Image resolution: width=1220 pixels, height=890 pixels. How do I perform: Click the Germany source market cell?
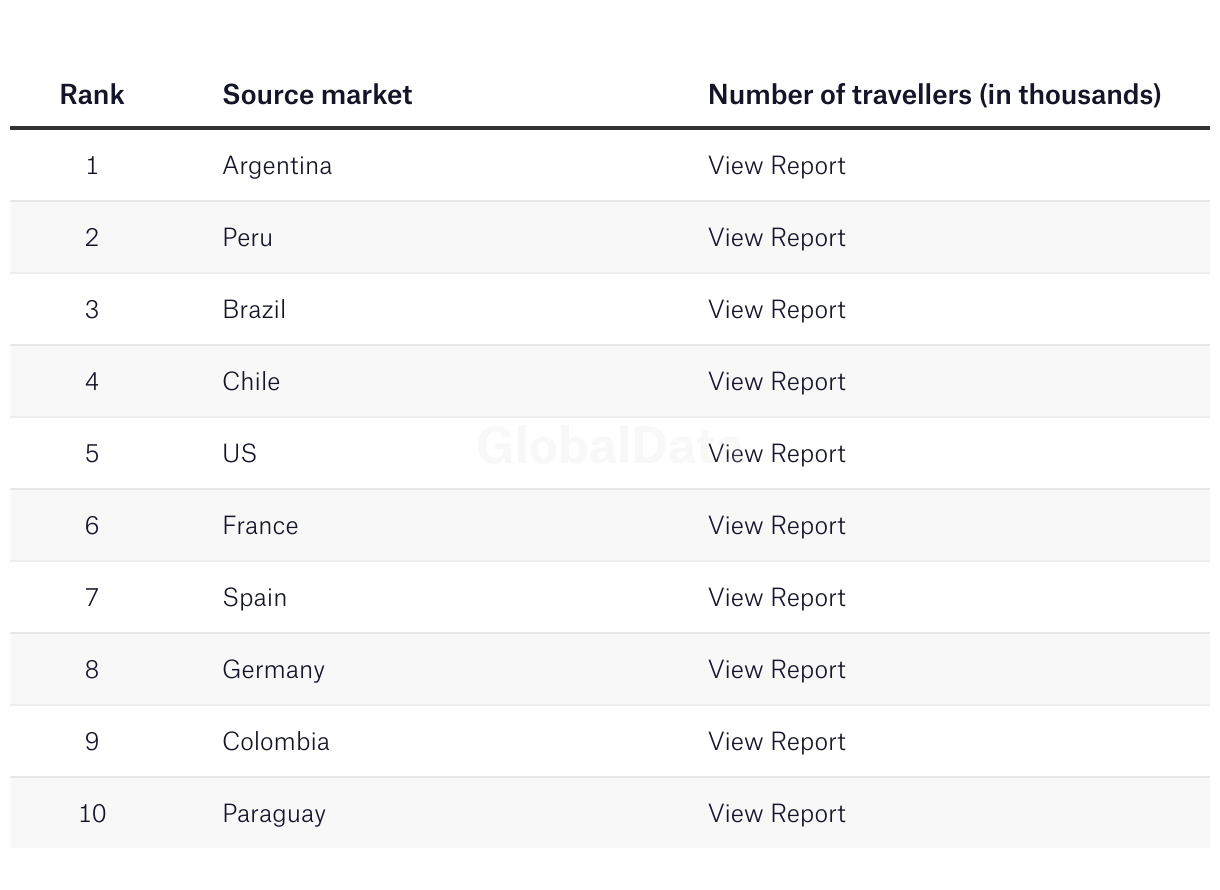coord(273,669)
